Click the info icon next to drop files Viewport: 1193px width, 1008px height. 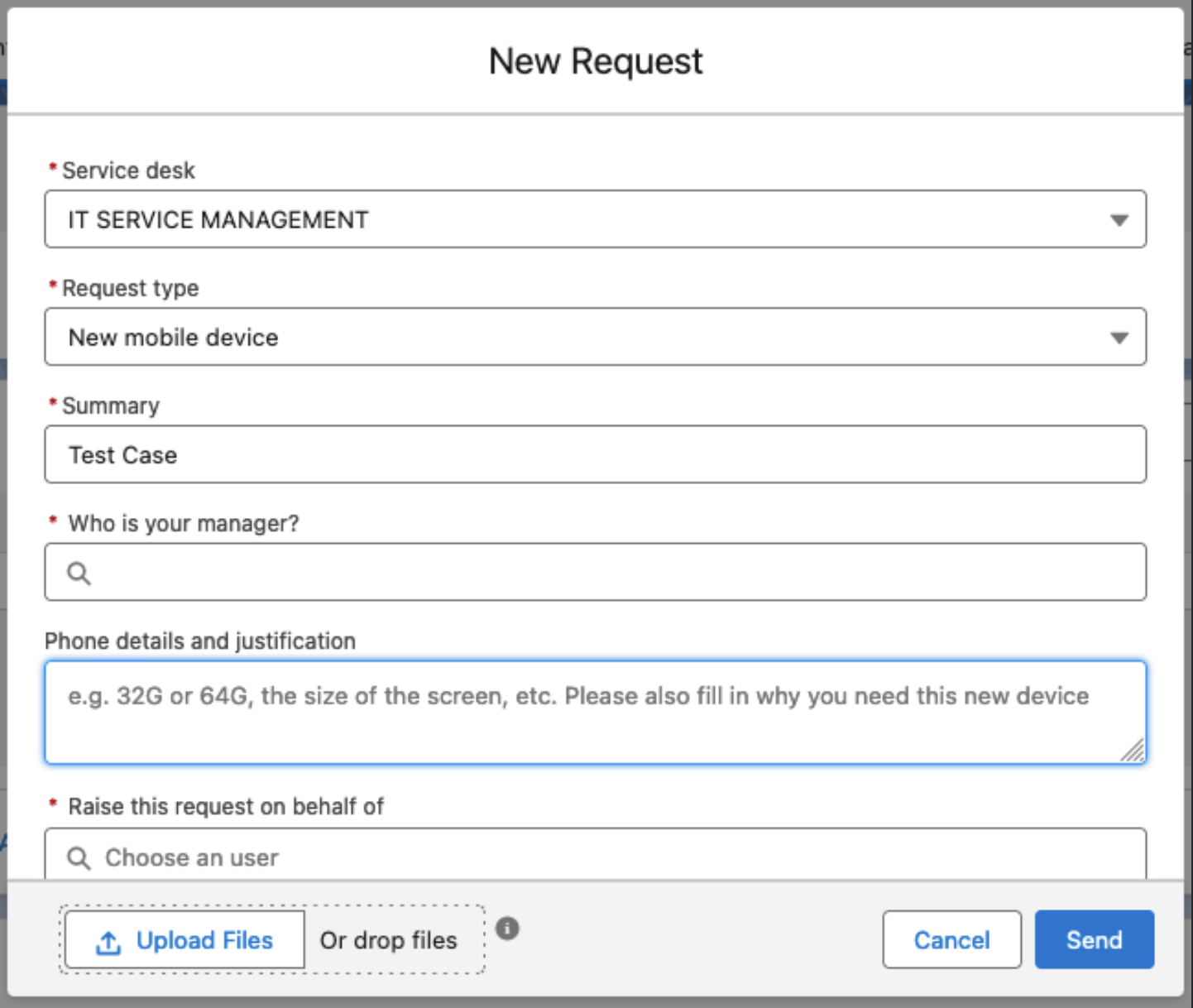[x=507, y=929]
